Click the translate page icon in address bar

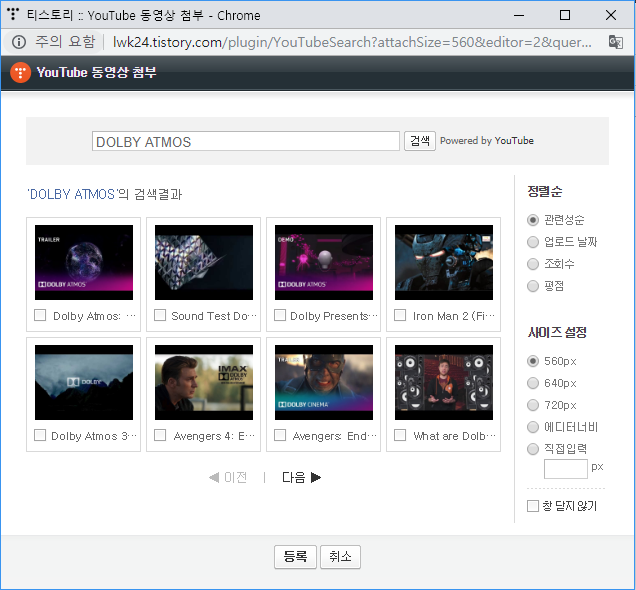click(x=616, y=42)
